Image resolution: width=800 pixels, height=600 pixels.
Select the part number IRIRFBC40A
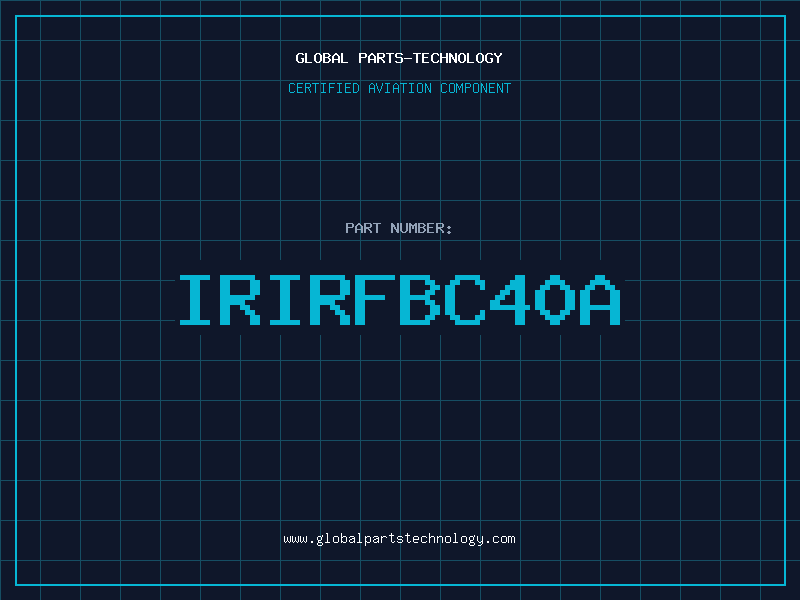coord(399,300)
